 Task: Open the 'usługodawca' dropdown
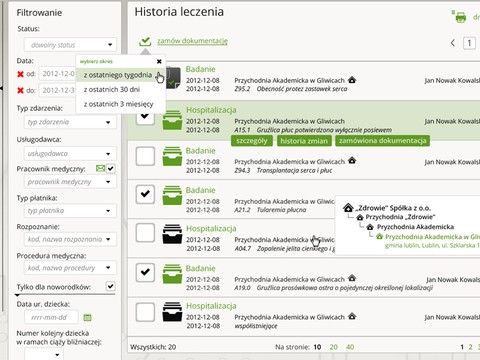tap(70, 154)
